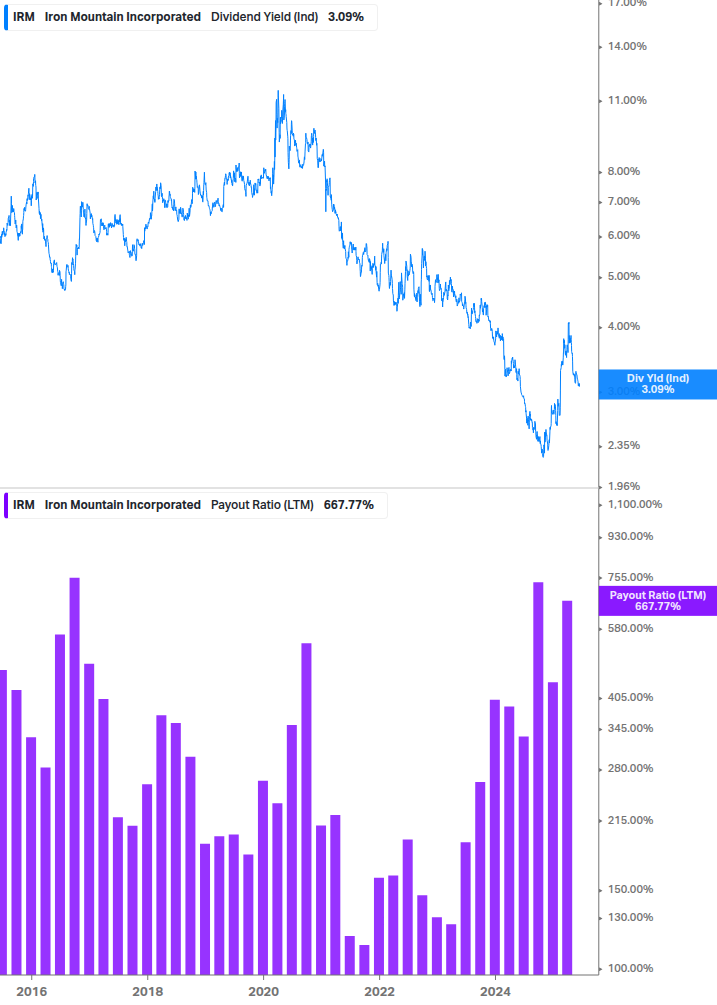Click the 580.00% payout ratio axis value
Viewport: 717px width, 1005px height.
(x=630, y=628)
